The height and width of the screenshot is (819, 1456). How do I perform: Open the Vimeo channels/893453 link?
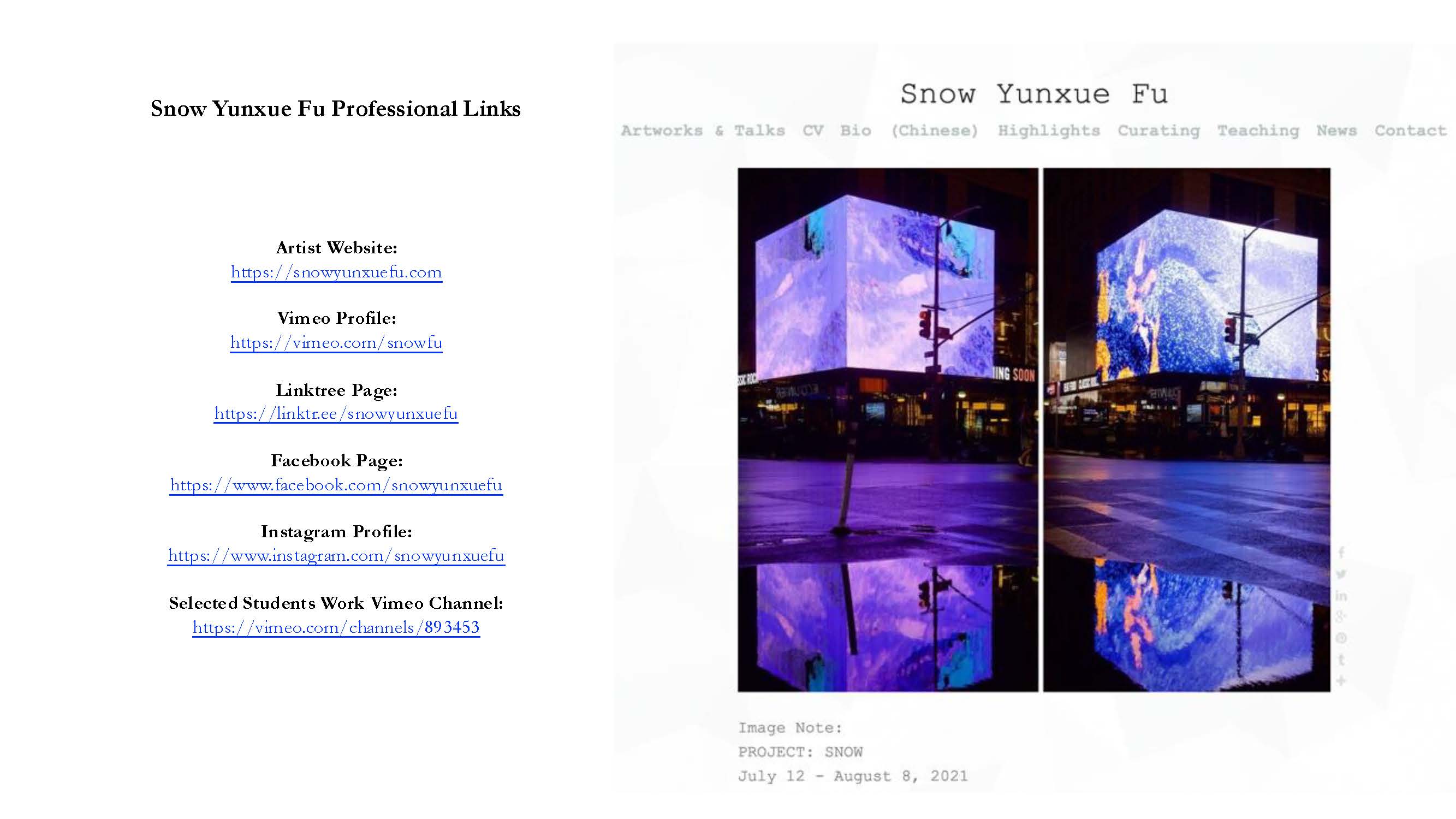[336, 627]
